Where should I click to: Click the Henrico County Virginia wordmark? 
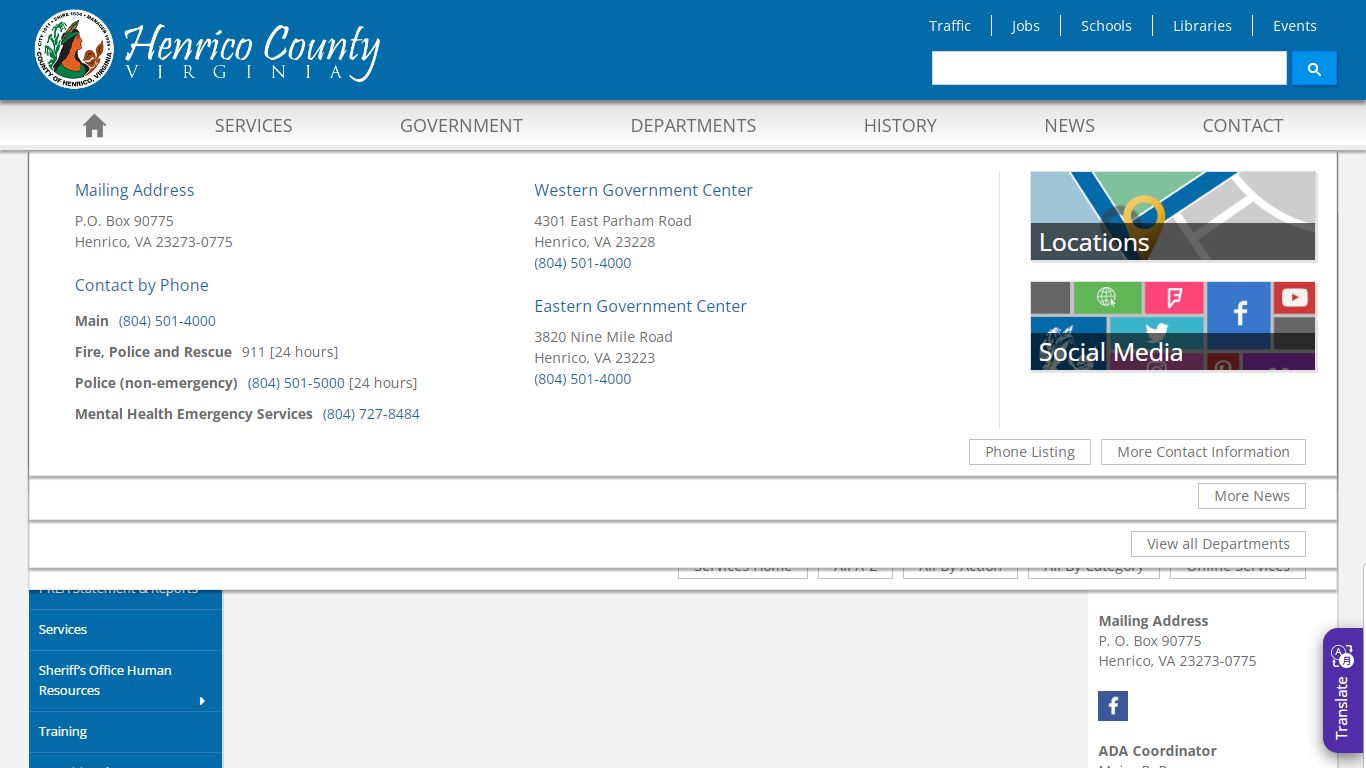pos(251,52)
